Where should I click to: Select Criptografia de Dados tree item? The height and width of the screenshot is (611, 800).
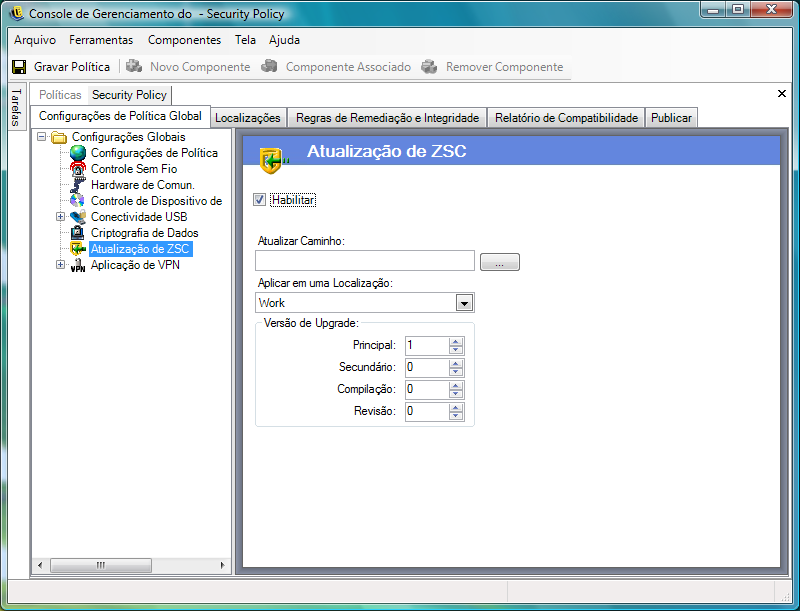[x=145, y=233]
